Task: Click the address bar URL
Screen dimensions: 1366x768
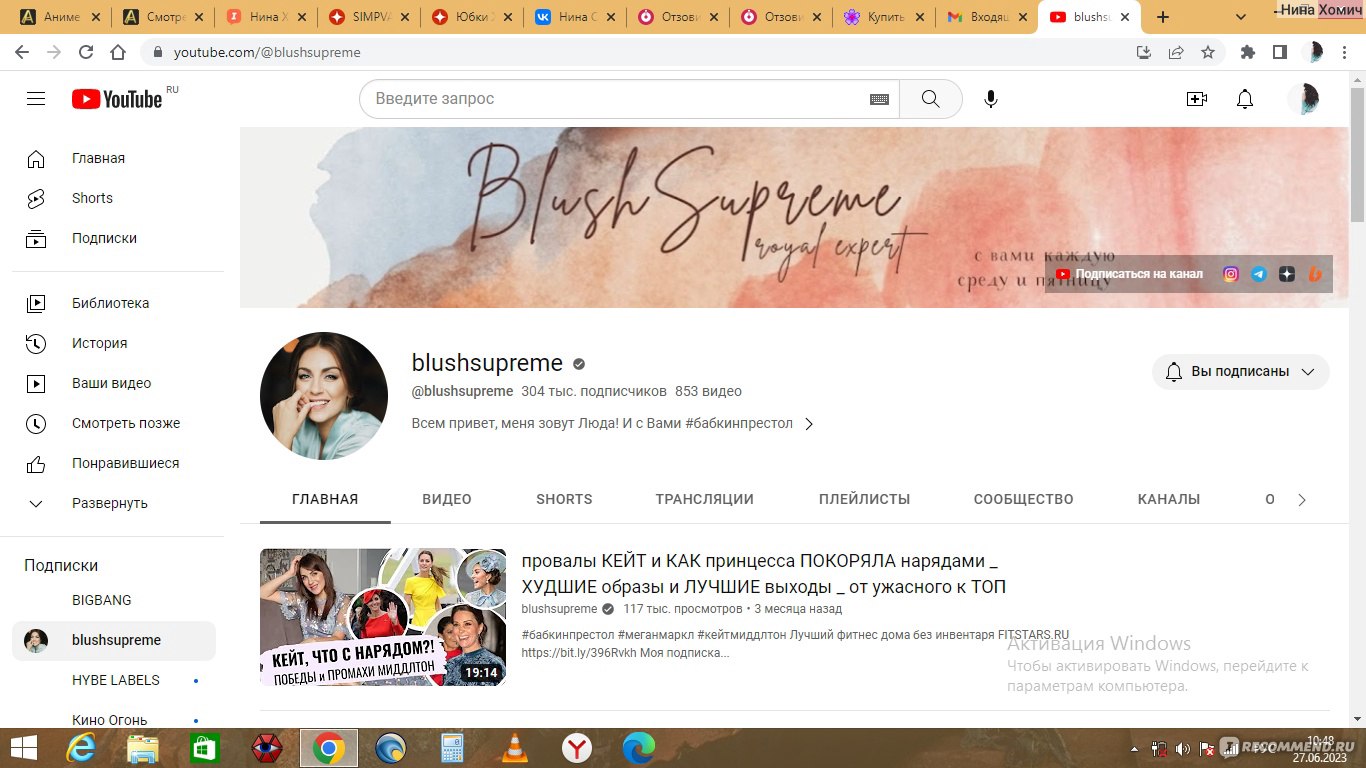Action: point(267,52)
